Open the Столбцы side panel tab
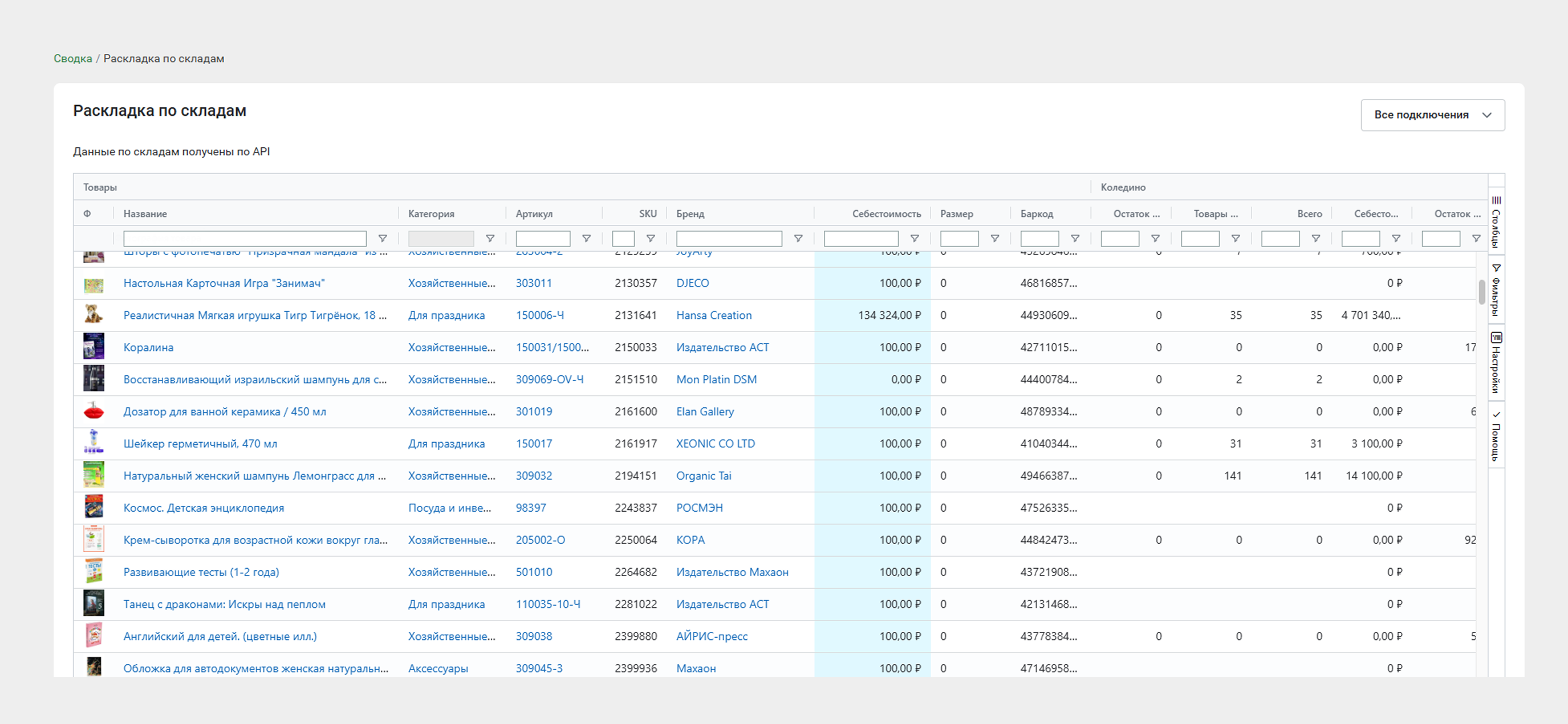 click(x=1496, y=222)
